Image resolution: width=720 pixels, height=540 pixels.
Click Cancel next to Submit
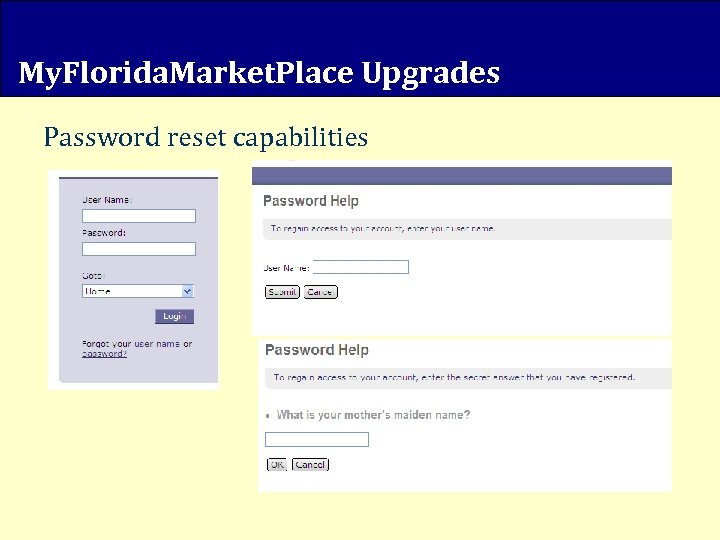tap(321, 292)
